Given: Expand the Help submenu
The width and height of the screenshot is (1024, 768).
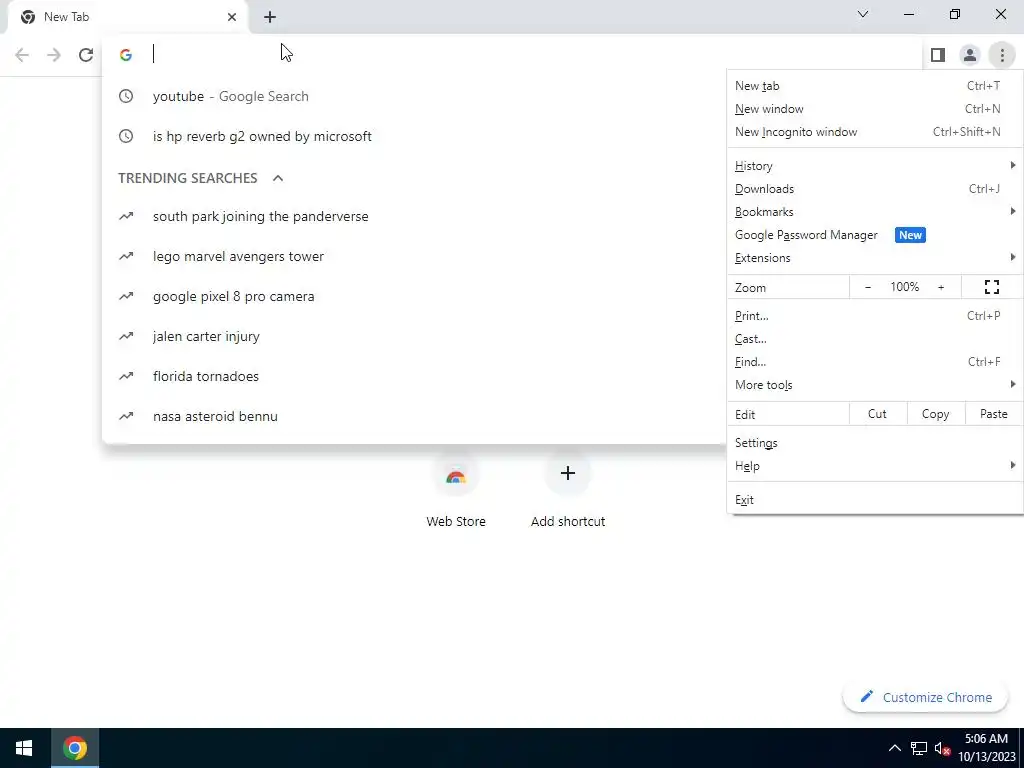Looking at the screenshot, I should 874,466.
